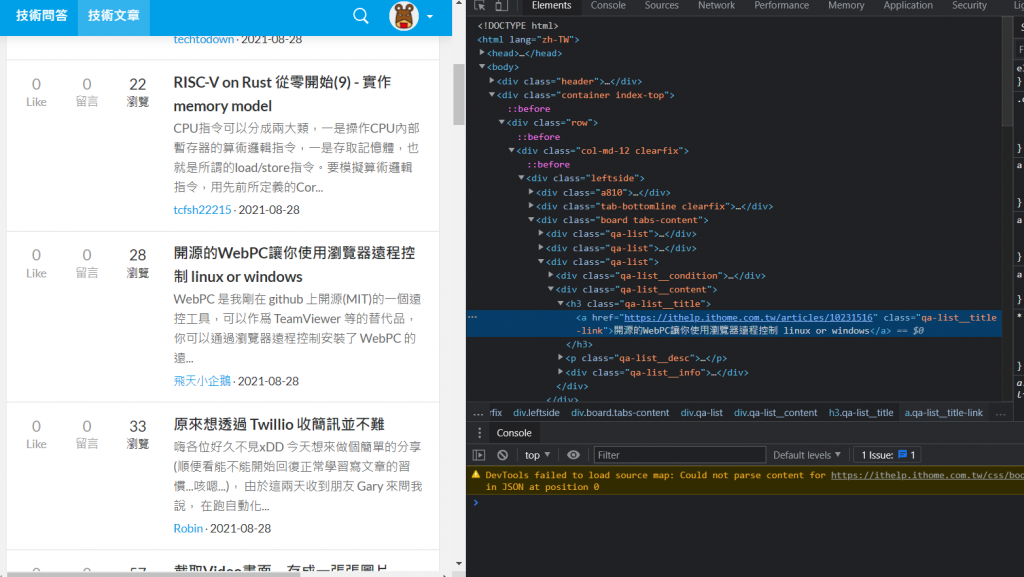1024x577 pixels.
Task: Expand the a810 div node
Action: pyautogui.click(x=531, y=192)
